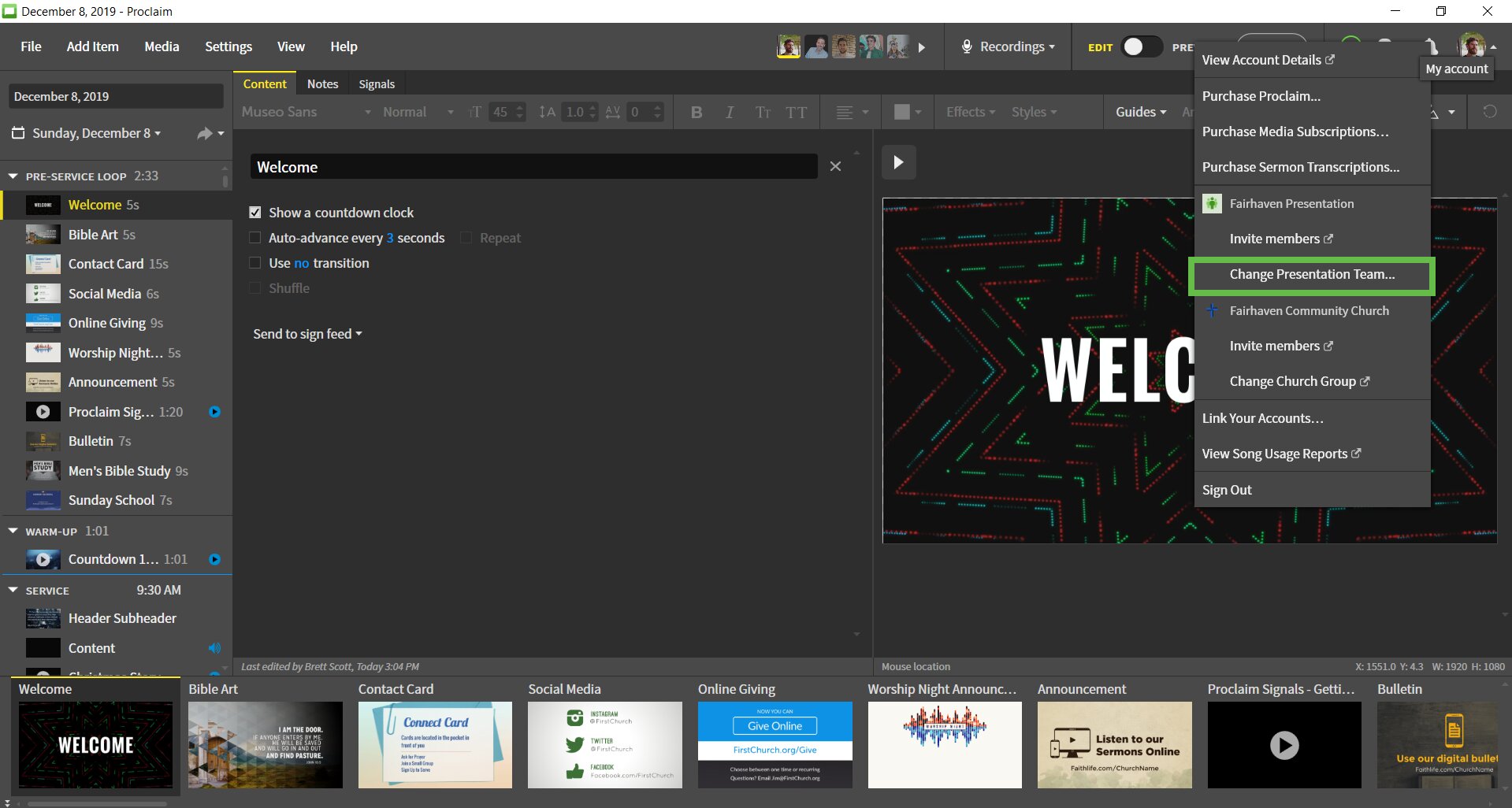This screenshot has width=1512, height=808.
Task: Open the Recordings dropdown menu
Action: [x=1016, y=47]
